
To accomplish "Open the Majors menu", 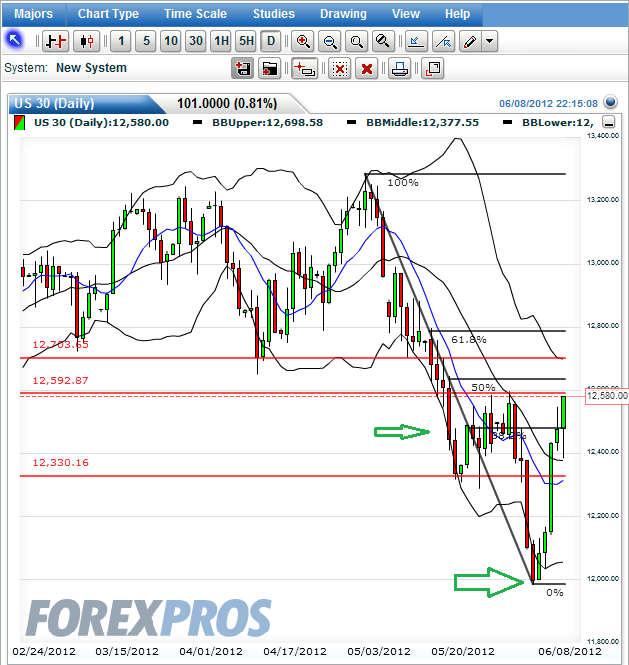I will point(34,14).
